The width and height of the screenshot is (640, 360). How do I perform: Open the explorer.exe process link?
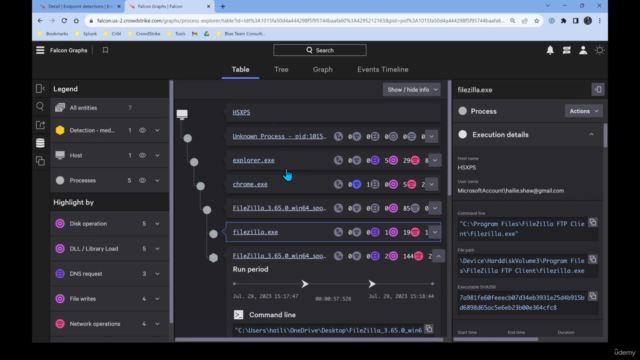pyautogui.click(x=253, y=160)
